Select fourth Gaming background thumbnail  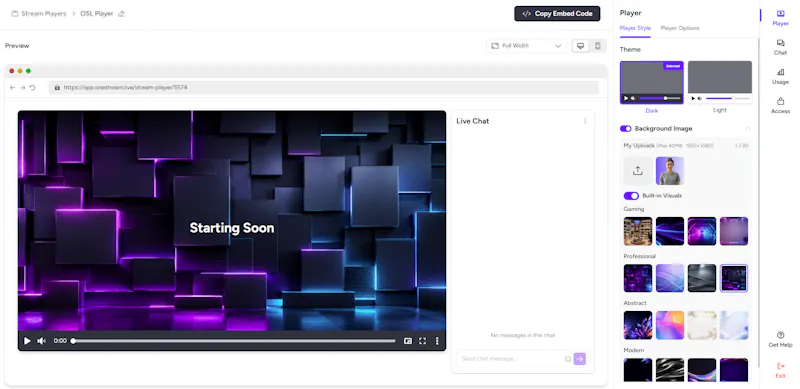[734, 231]
